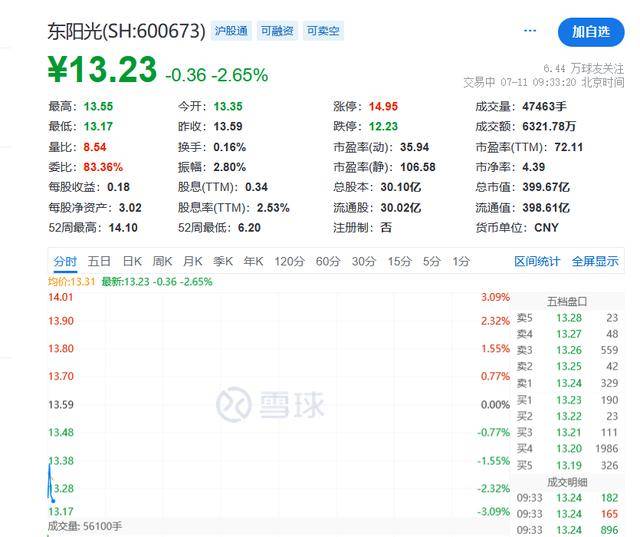
Task: Click the 总股本 value 30.10亿
Action: [x=401, y=187]
